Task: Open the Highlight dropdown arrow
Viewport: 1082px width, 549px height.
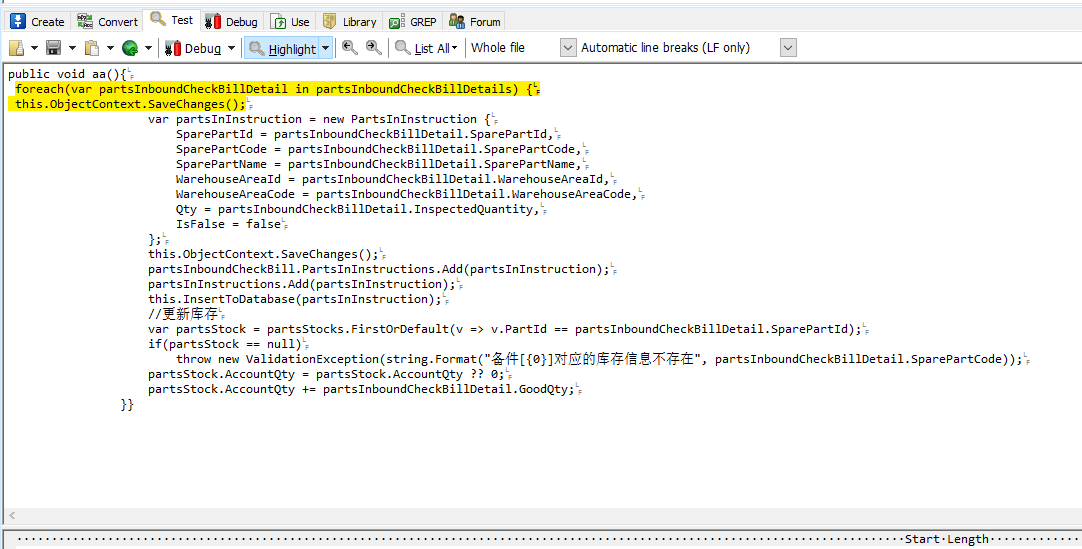Action: pos(326,48)
